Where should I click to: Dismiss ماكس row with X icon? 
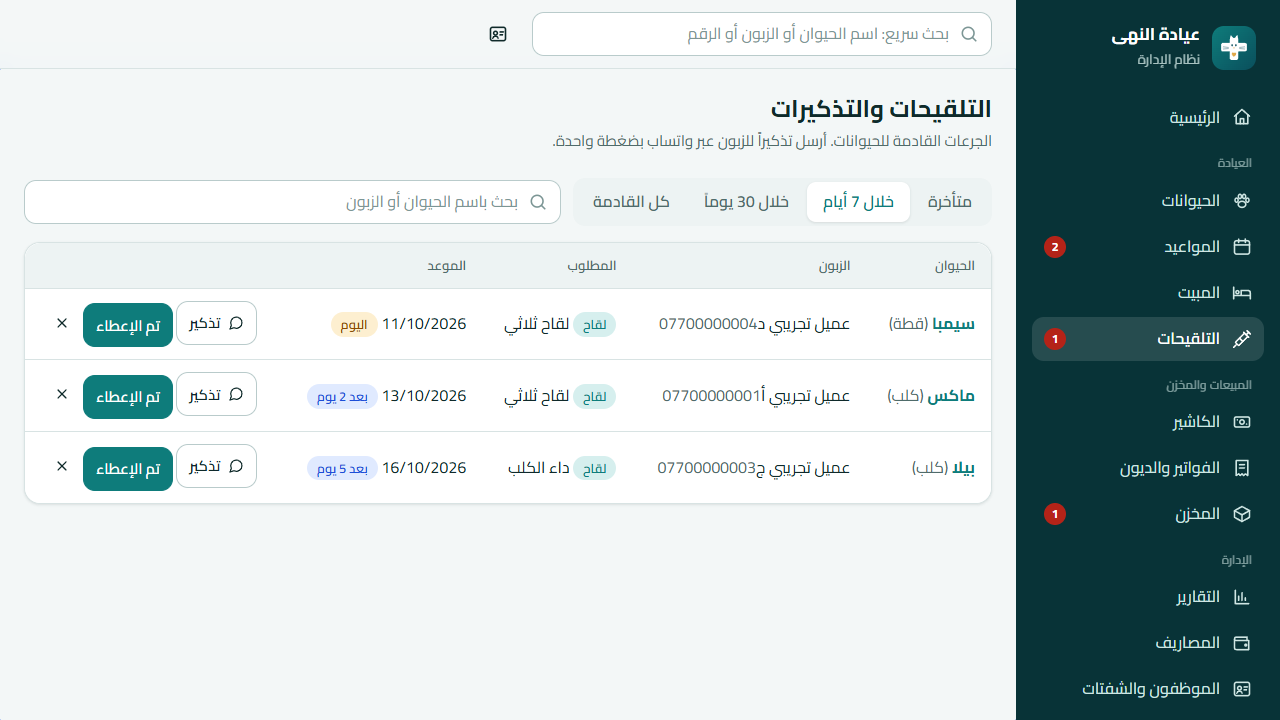coord(62,395)
